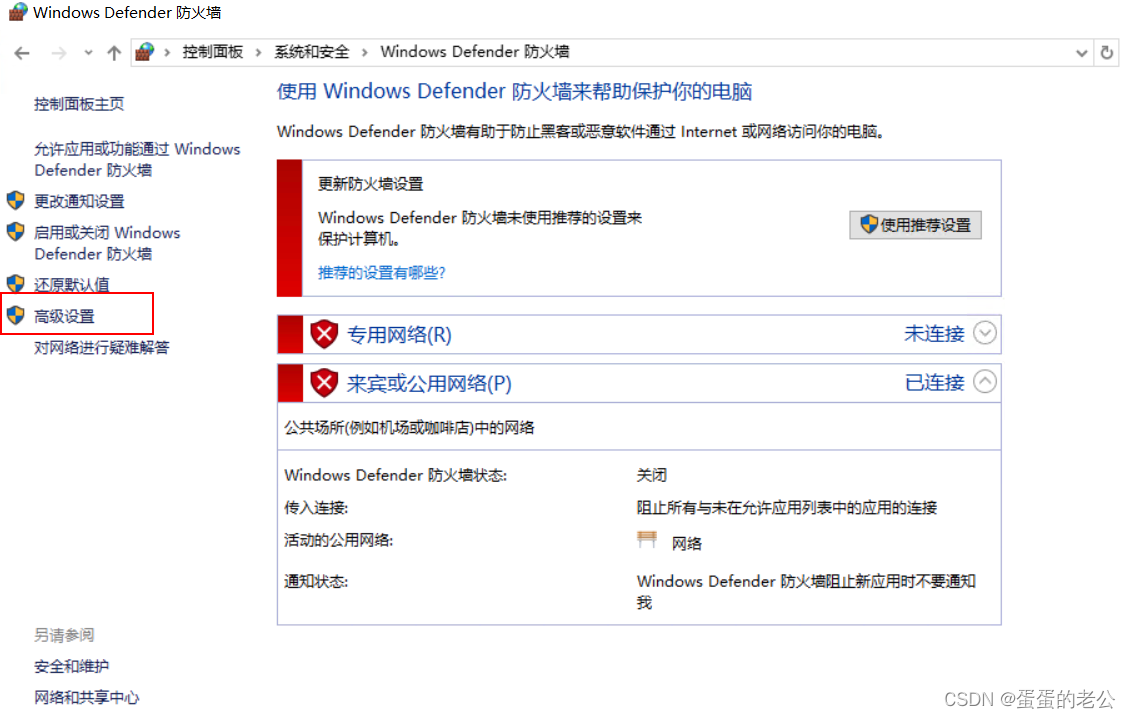Click shield icon beside 启用或关闭 Windows Defender
1131x719 pixels.
click(x=16, y=231)
